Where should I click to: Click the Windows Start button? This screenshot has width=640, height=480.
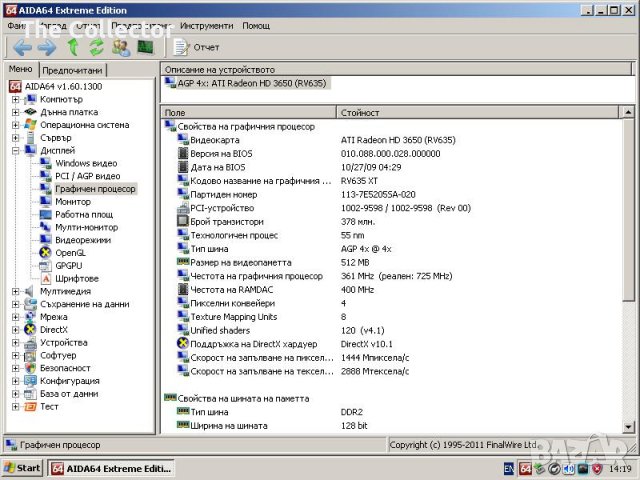[22, 468]
